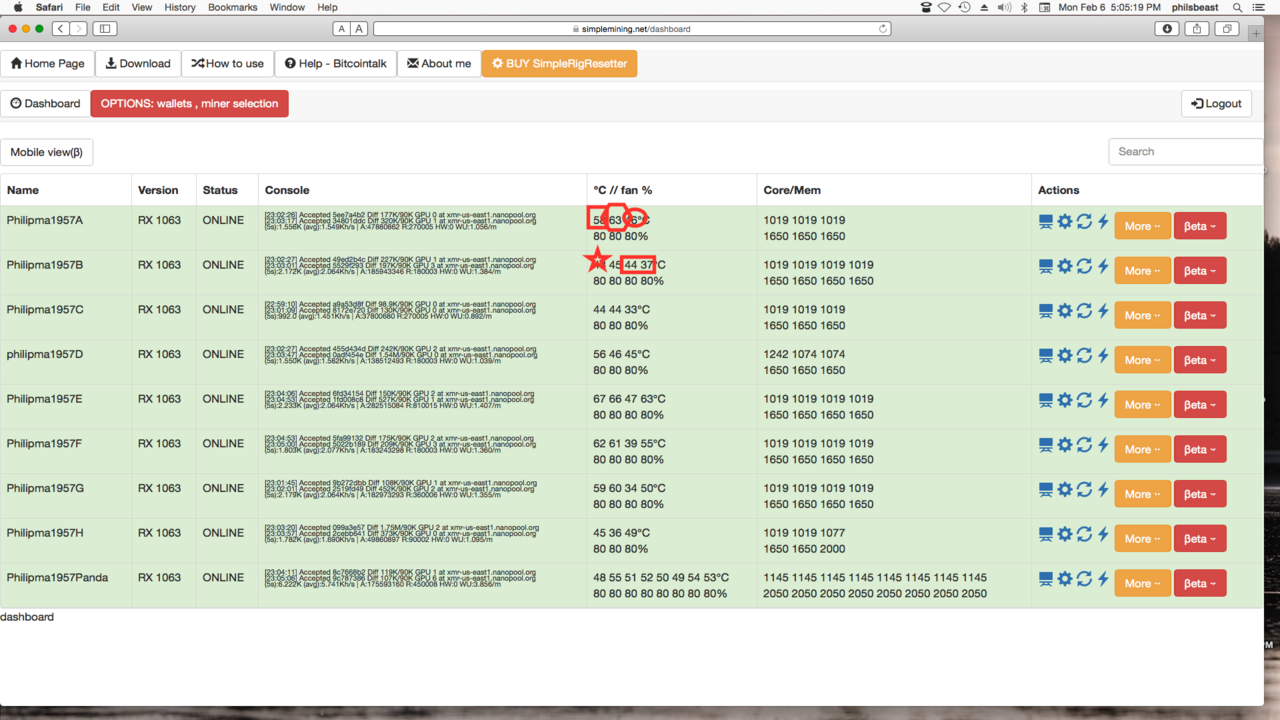The height and width of the screenshot is (720, 1280).
Task: Click the rig Search field
Action: click(1185, 152)
